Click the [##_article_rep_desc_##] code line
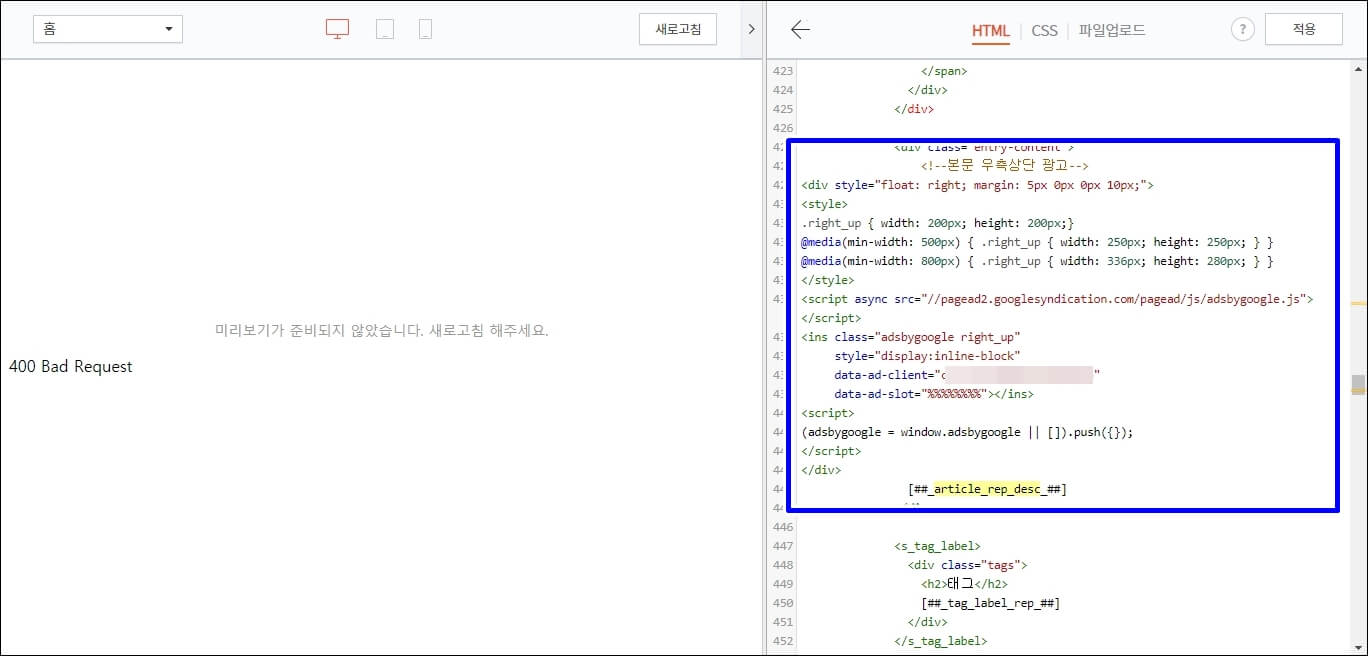 [x=987, y=489]
